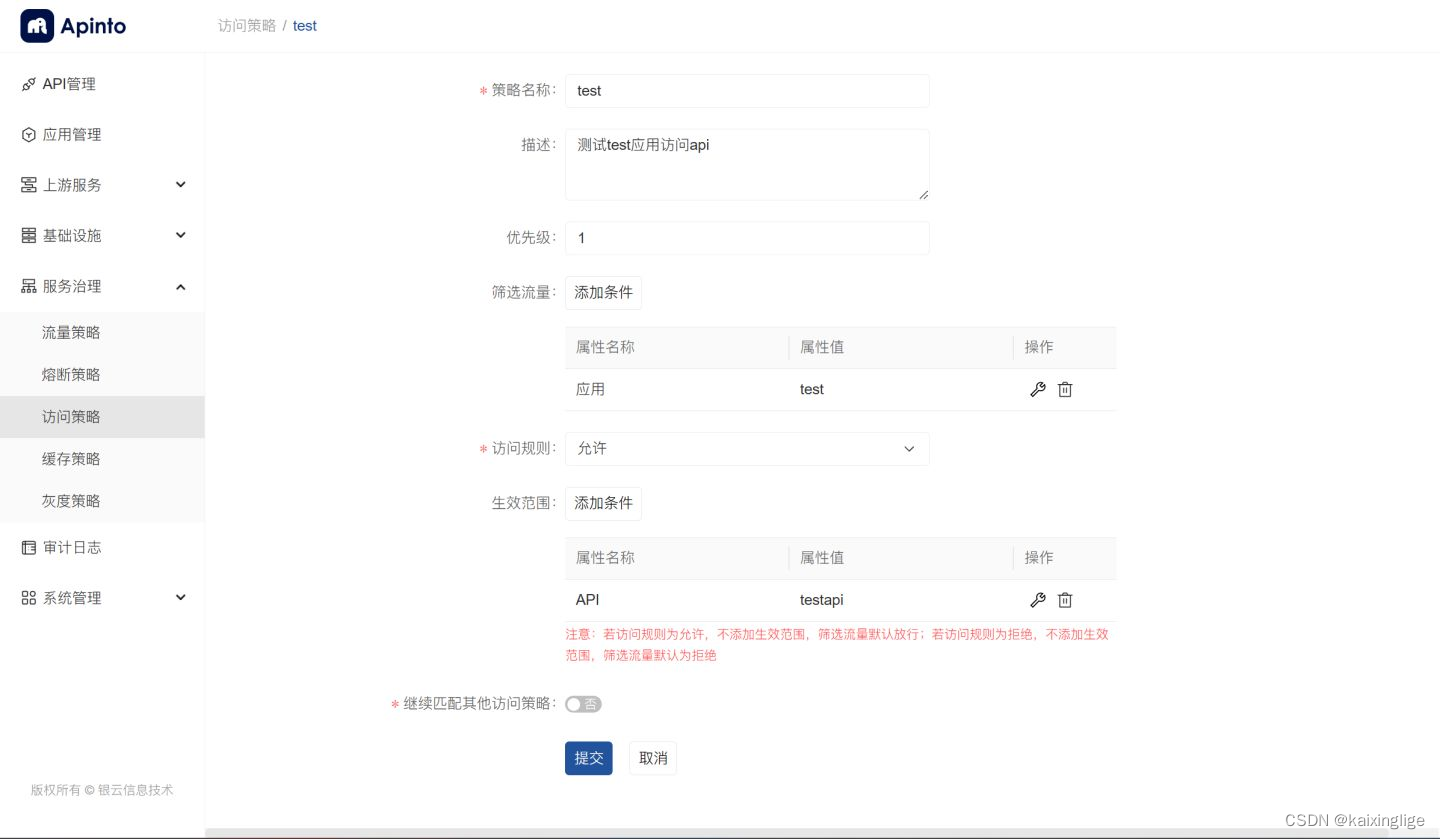Click the 系统管理 grid icon
The width and height of the screenshot is (1440, 839).
[28, 598]
